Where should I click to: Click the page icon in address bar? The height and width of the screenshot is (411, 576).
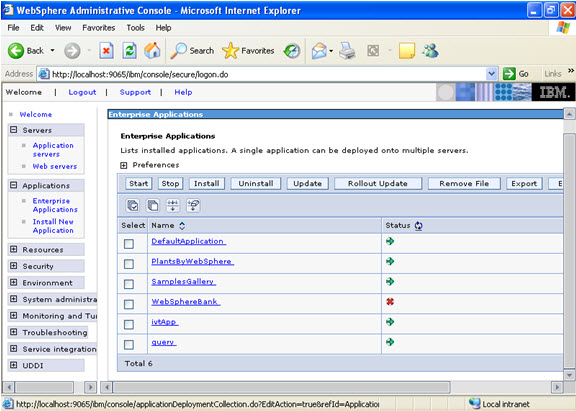tap(44, 74)
